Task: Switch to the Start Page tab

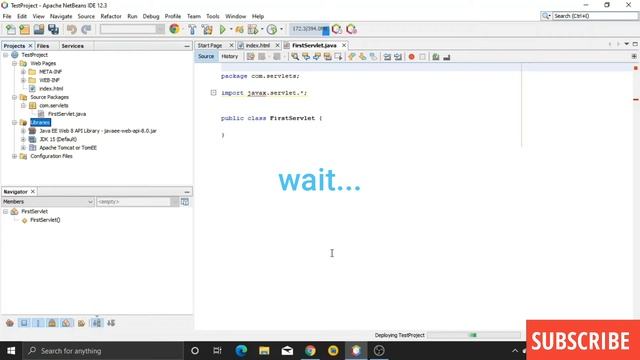Action: click(x=210, y=45)
